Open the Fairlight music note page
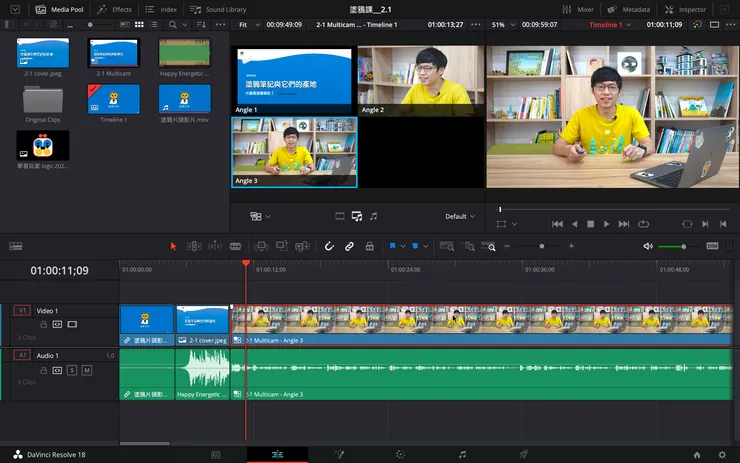 (x=461, y=454)
